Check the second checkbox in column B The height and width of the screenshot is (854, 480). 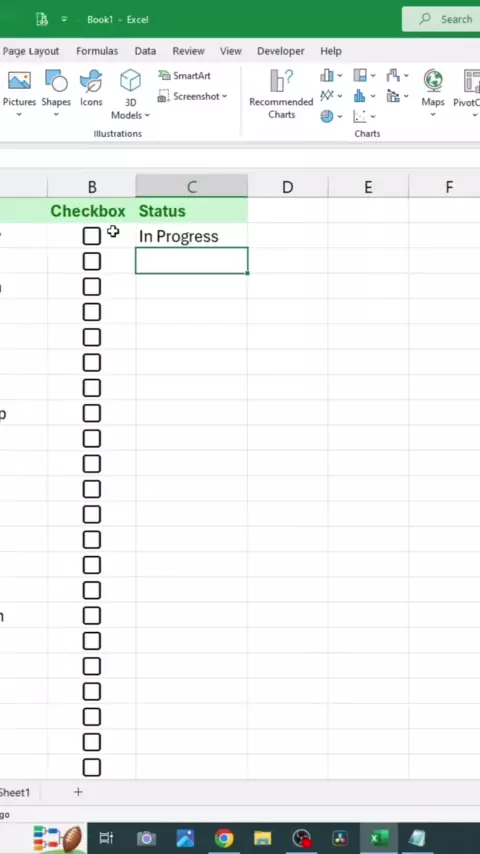pos(92,261)
